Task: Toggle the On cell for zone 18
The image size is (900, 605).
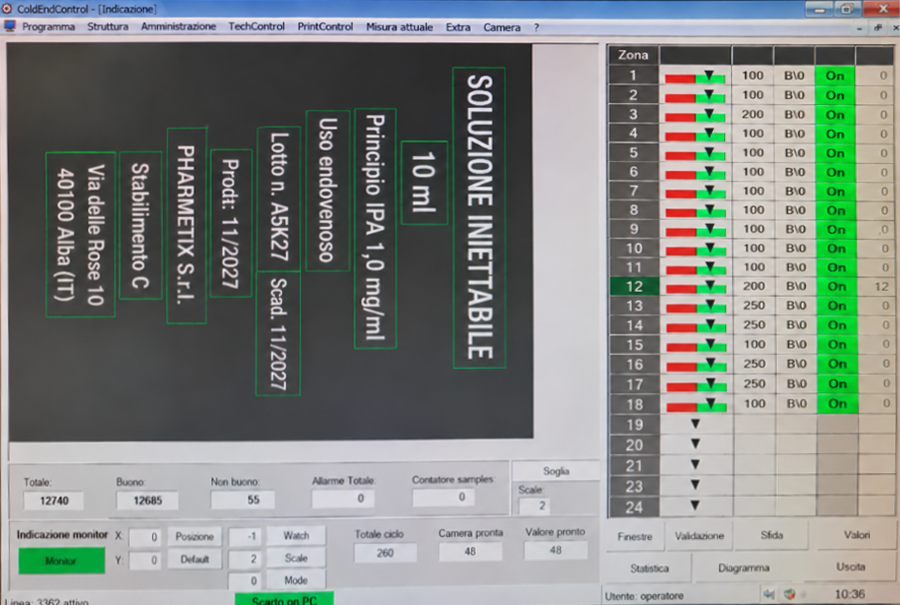Action: click(837, 404)
